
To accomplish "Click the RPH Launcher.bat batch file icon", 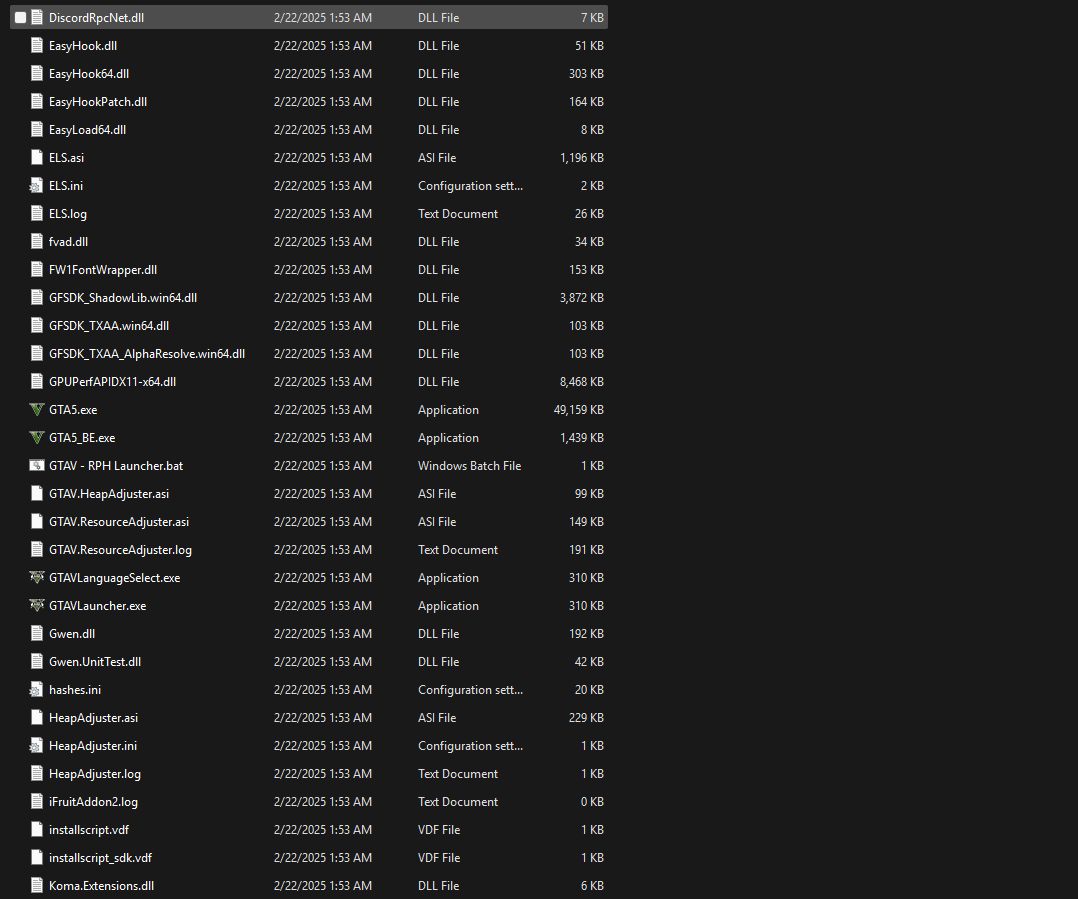I will click(37, 465).
